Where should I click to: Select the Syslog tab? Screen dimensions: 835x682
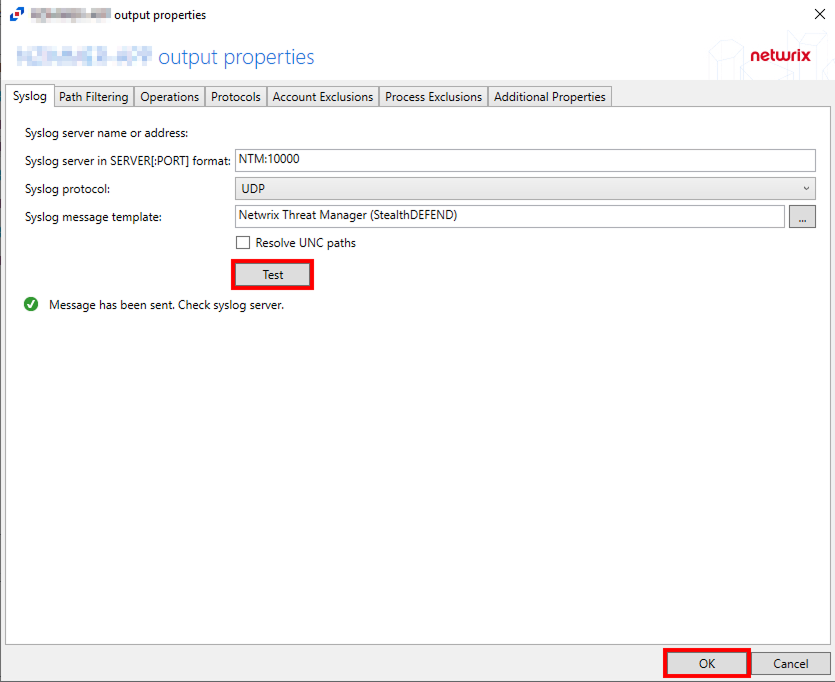coord(30,97)
